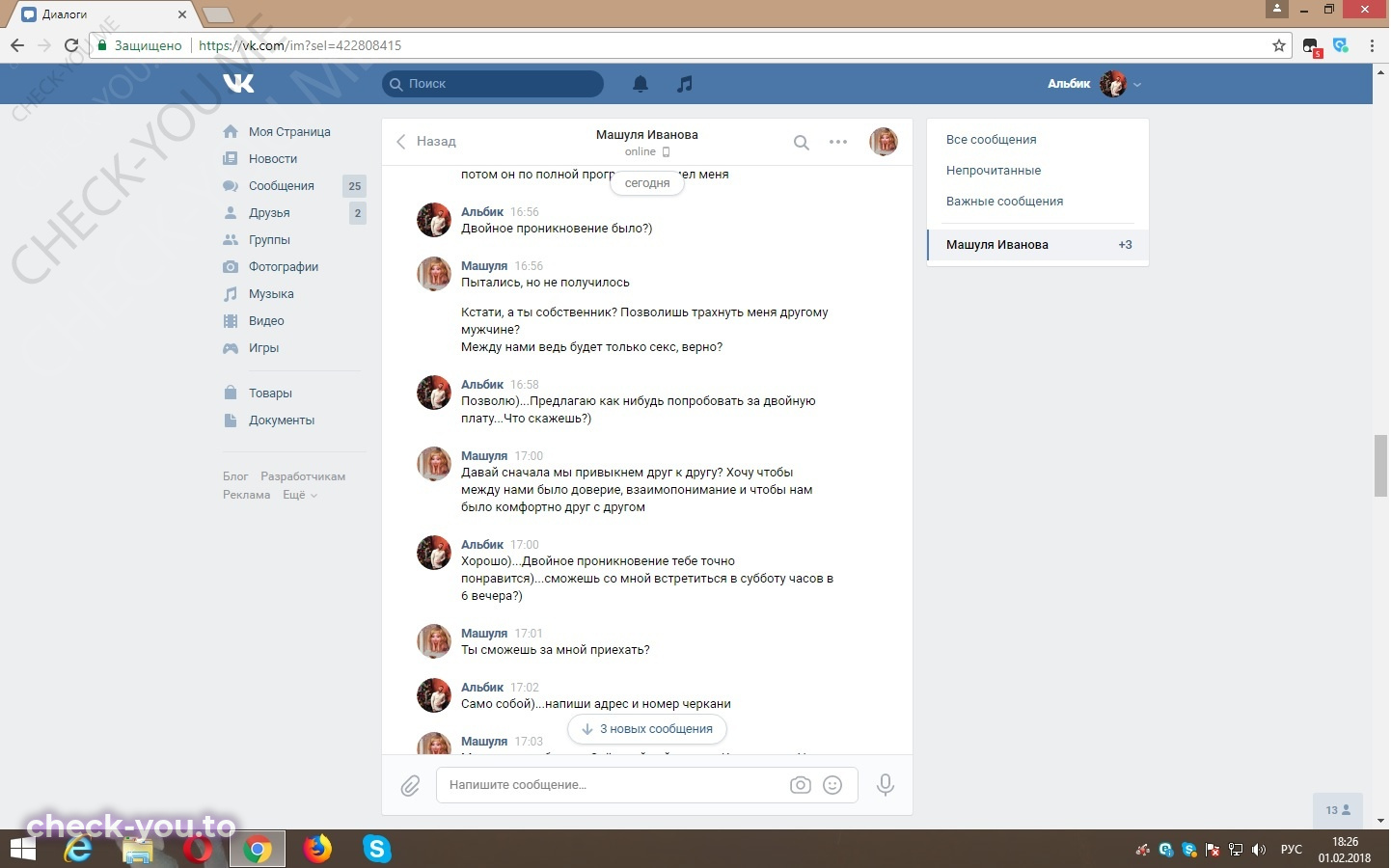
Task: Launch Internet Explorer from taskbar
Action: click(77, 849)
